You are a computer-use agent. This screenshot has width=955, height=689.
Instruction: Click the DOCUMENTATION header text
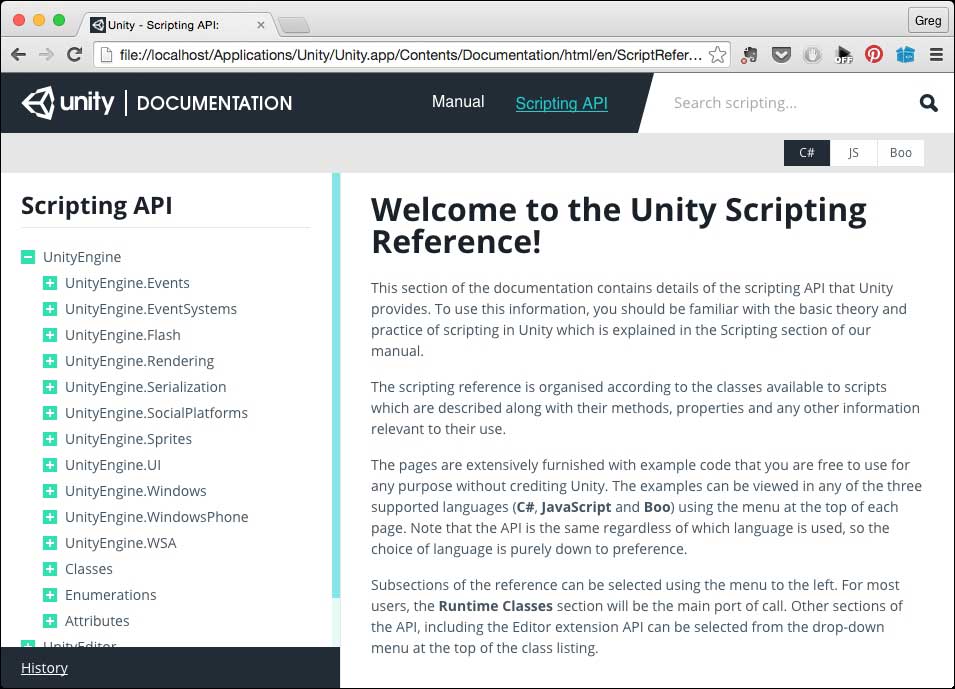pyautogui.click(x=214, y=103)
